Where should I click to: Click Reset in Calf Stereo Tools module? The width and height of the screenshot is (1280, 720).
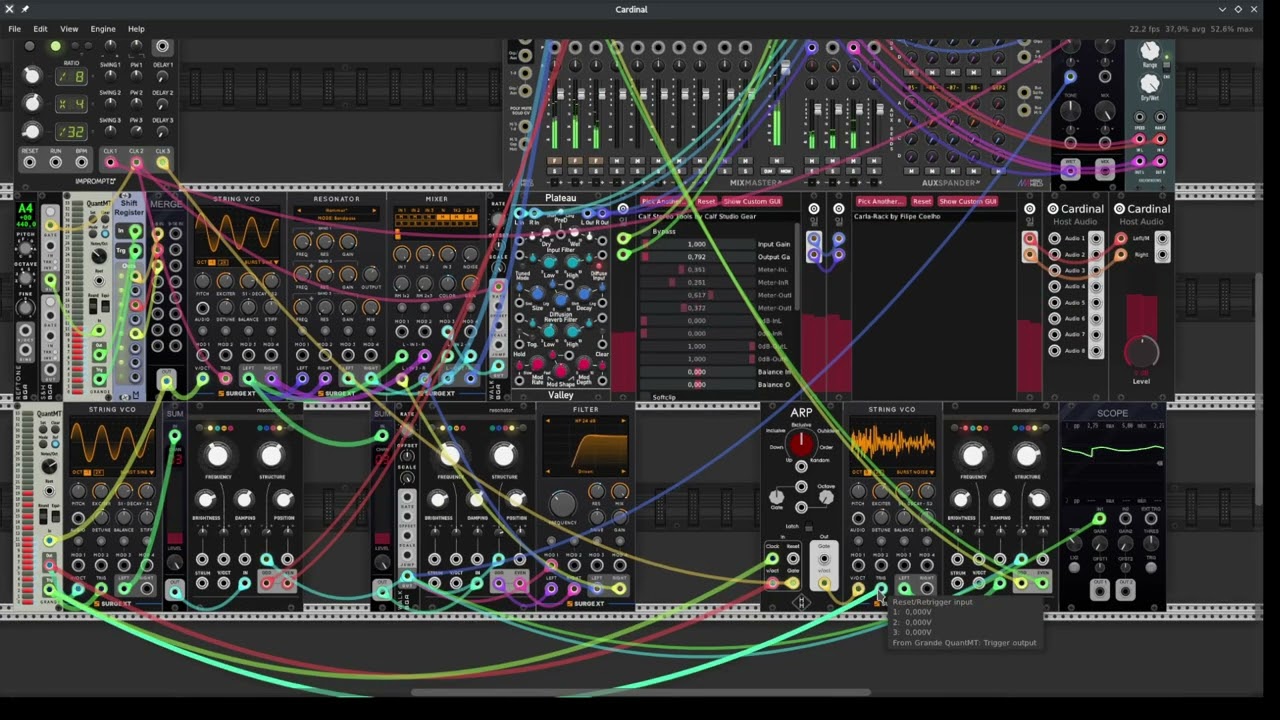tap(706, 202)
